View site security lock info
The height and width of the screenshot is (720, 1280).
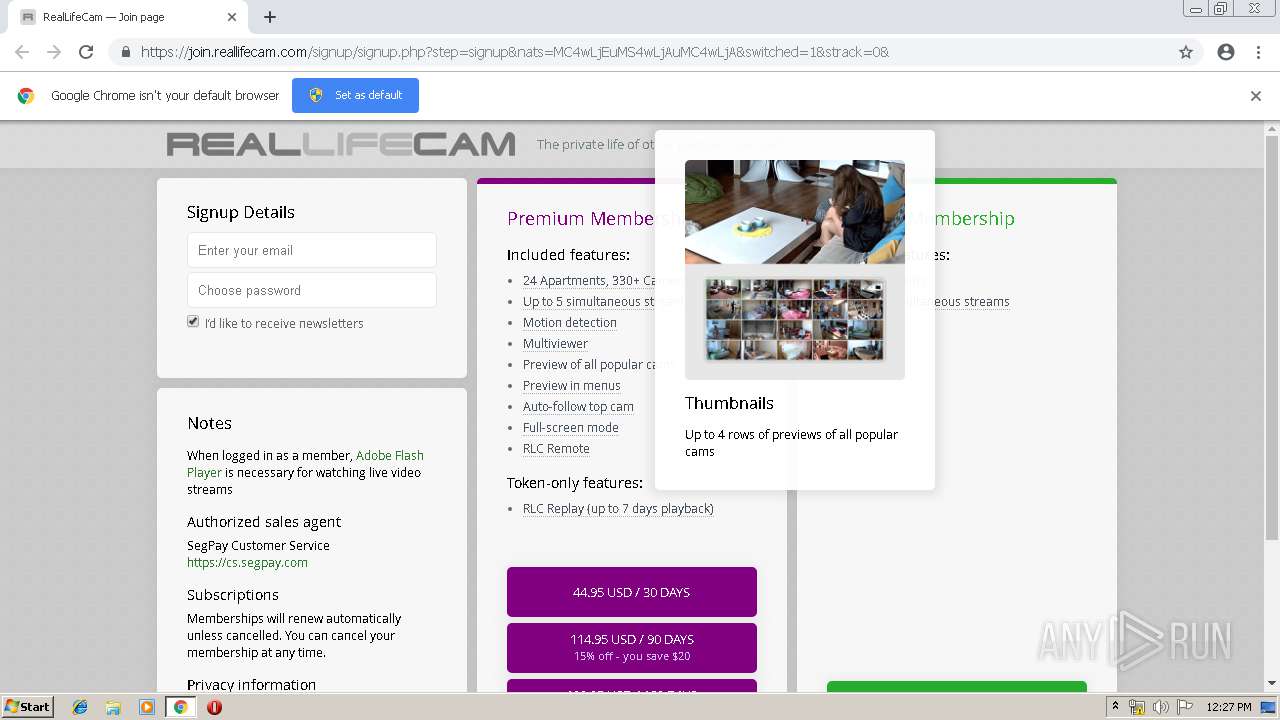coord(125,52)
